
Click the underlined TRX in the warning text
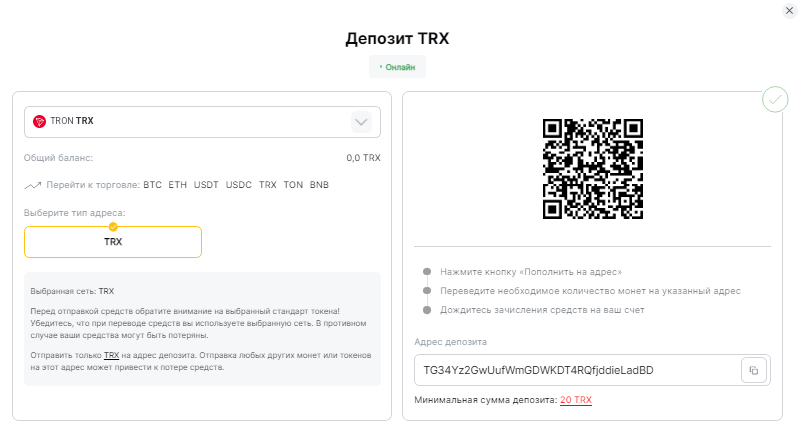111,356
